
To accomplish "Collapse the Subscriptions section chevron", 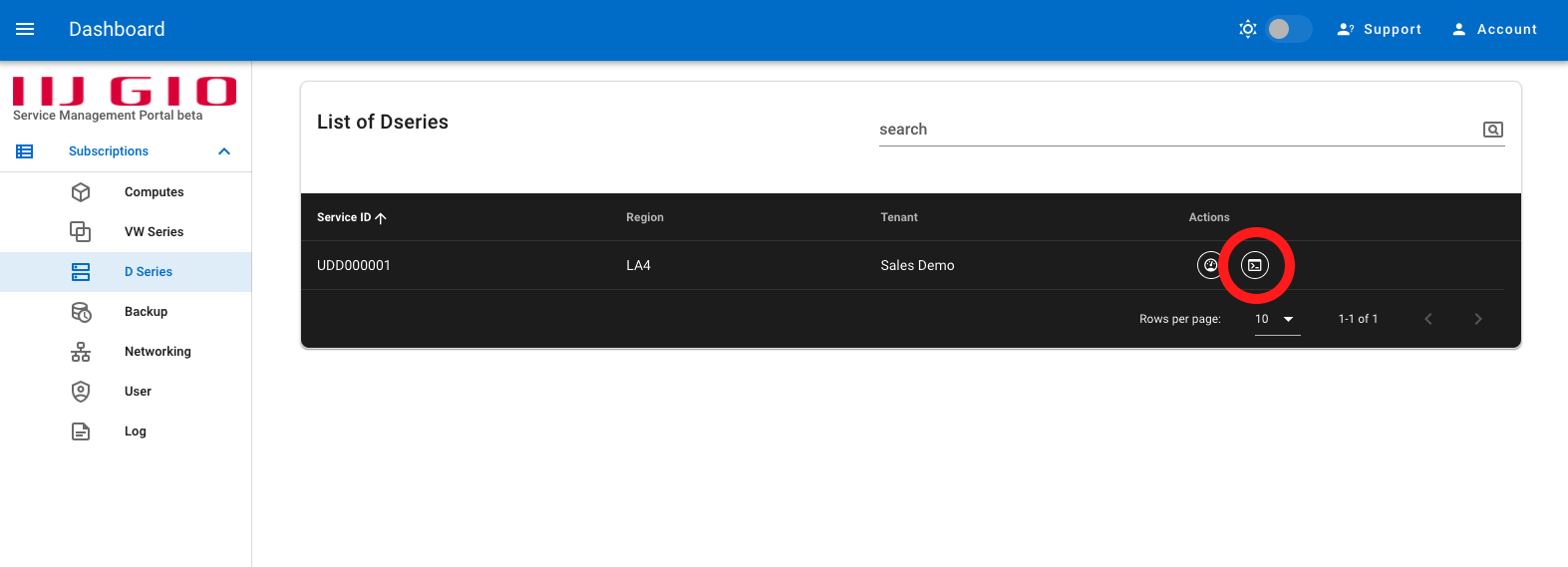I will point(224,151).
